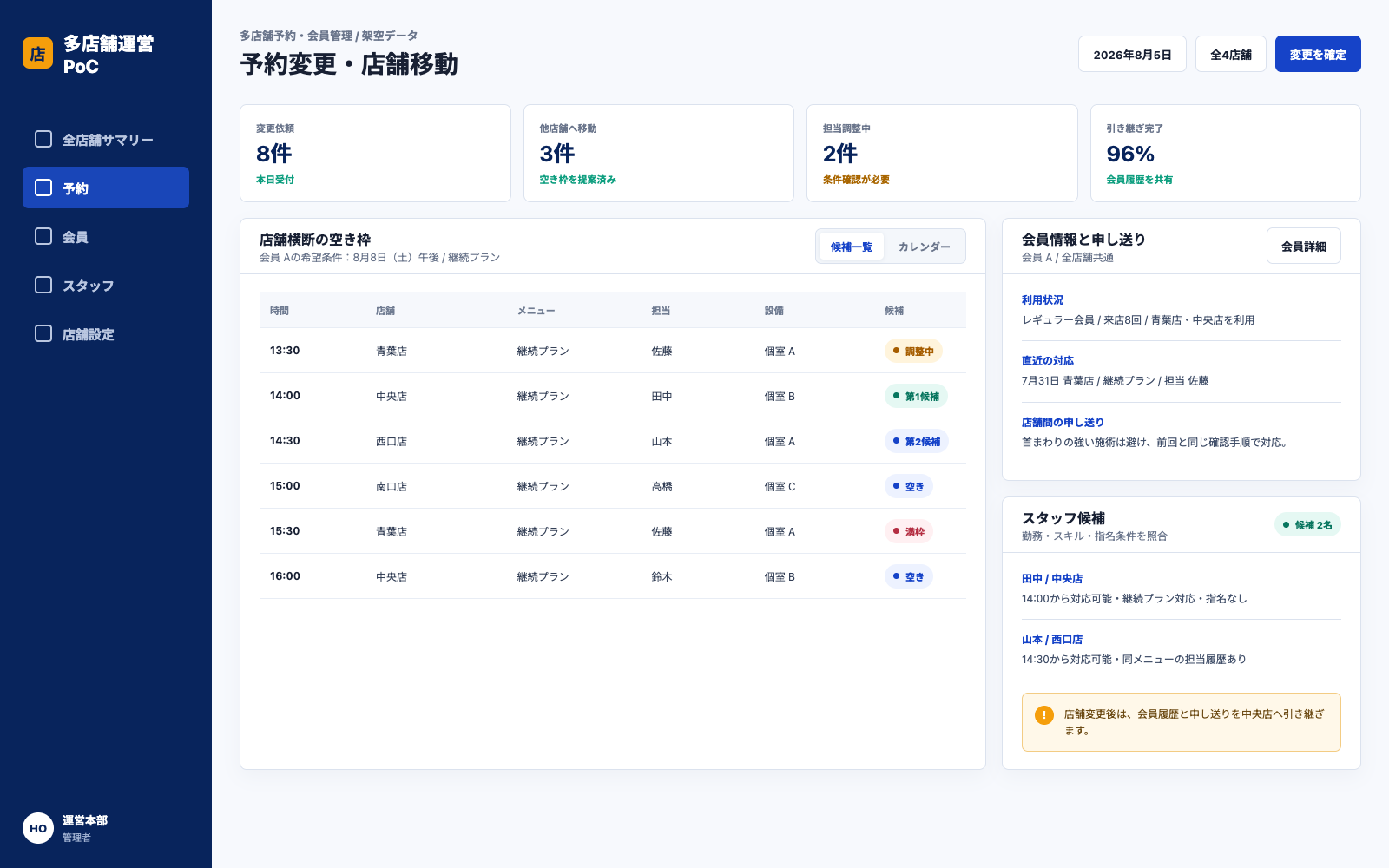Open the 利用状況 section link
Viewport: 1389px width, 868px height.
(1043, 299)
